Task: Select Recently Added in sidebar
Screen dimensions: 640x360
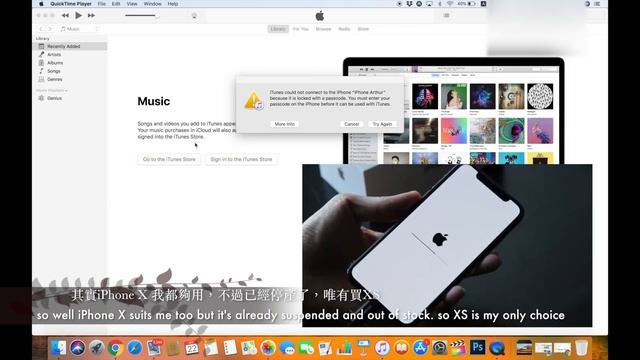Action: click(70, 46)
